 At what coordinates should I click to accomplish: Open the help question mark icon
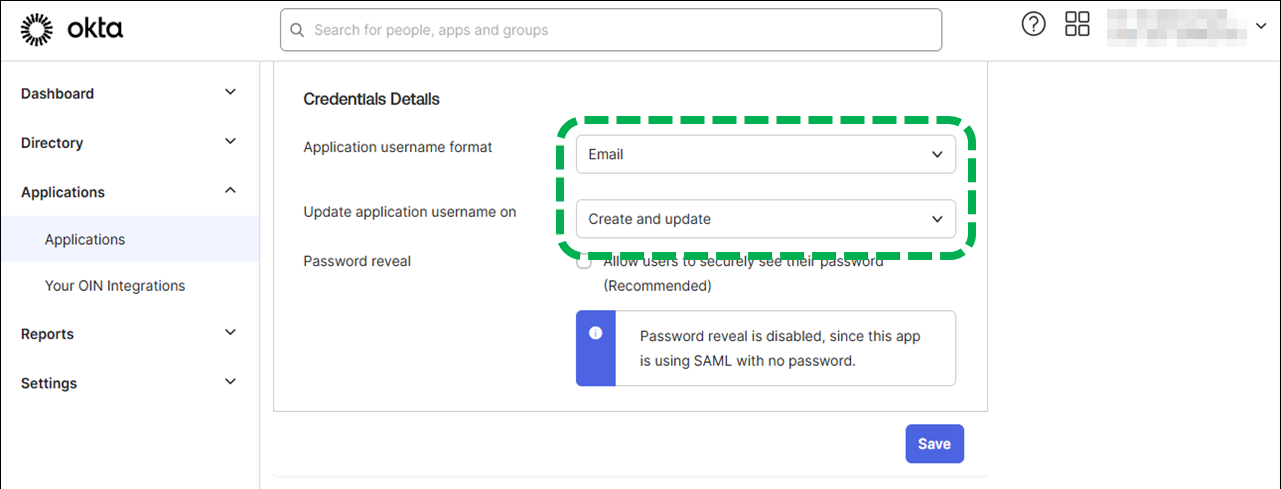[x=1033, y=25]
